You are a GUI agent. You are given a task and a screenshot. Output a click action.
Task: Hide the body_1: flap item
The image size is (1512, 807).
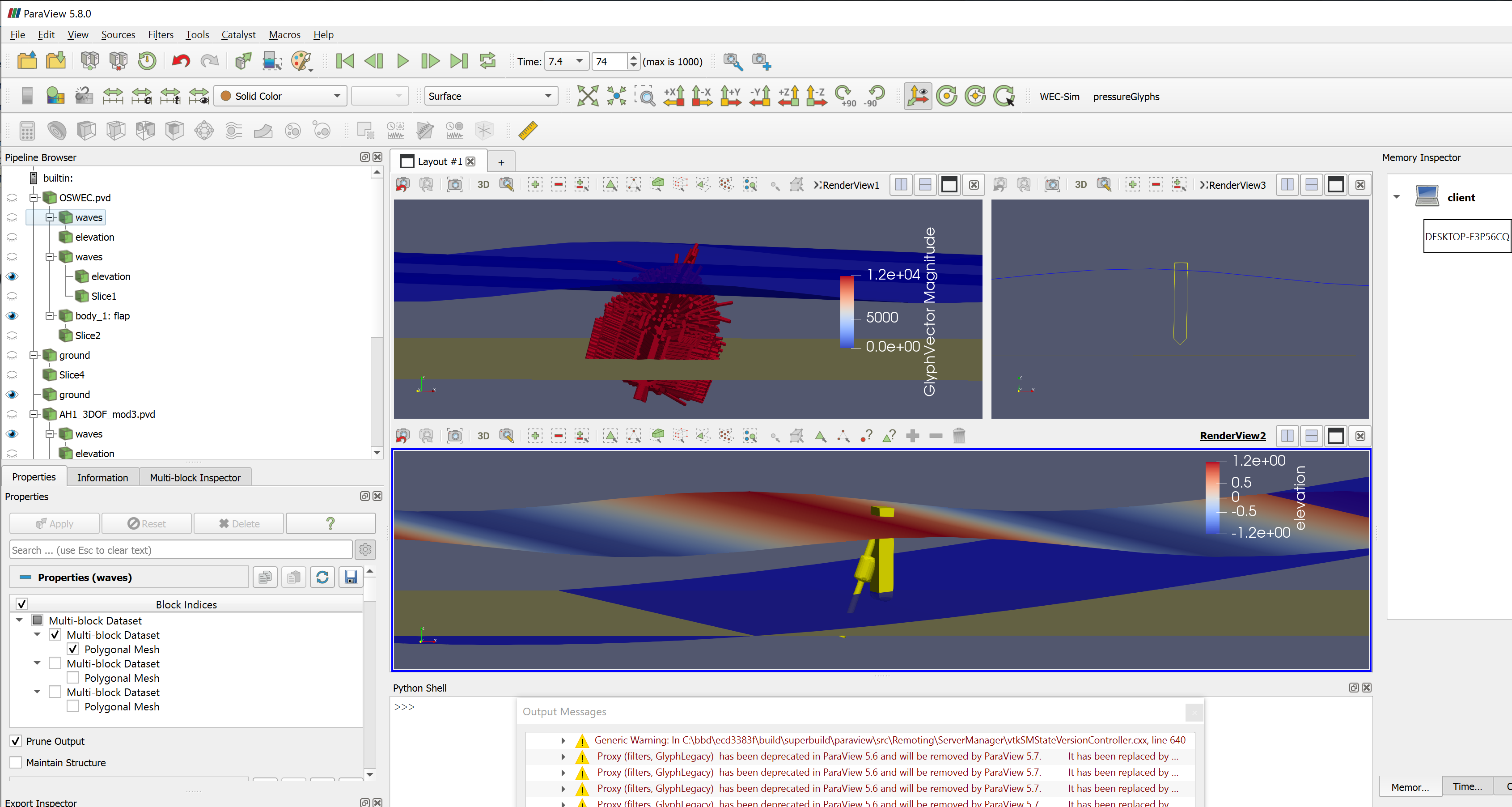click(12, 315)
